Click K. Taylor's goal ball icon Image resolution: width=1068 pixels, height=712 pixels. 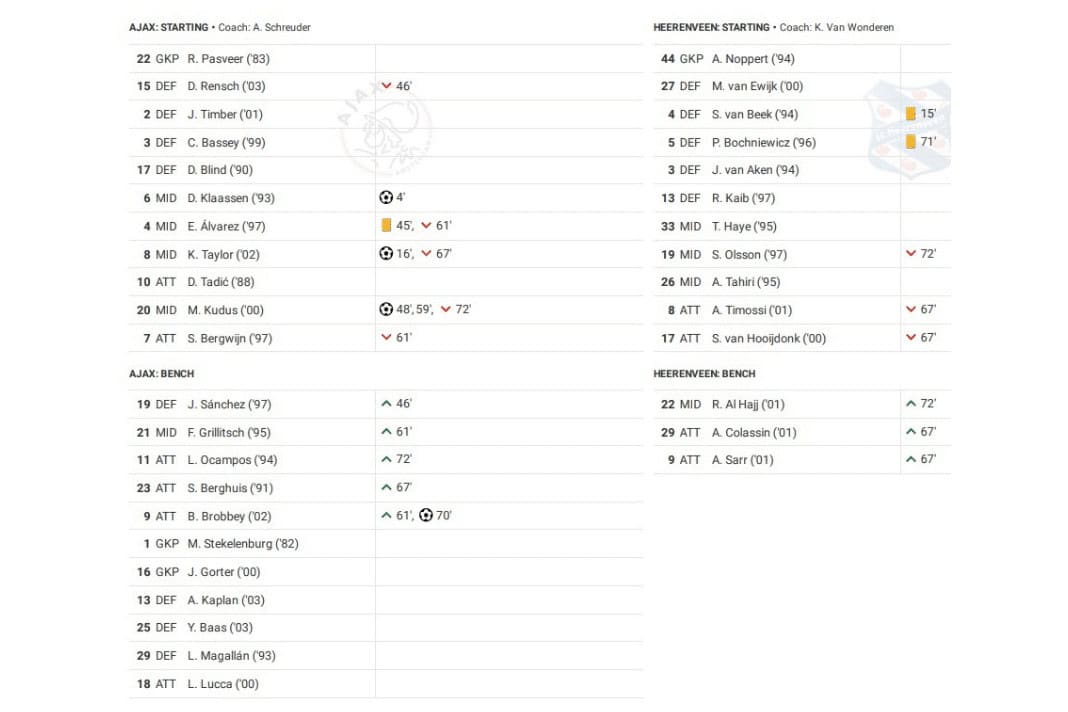pos(386,254)
